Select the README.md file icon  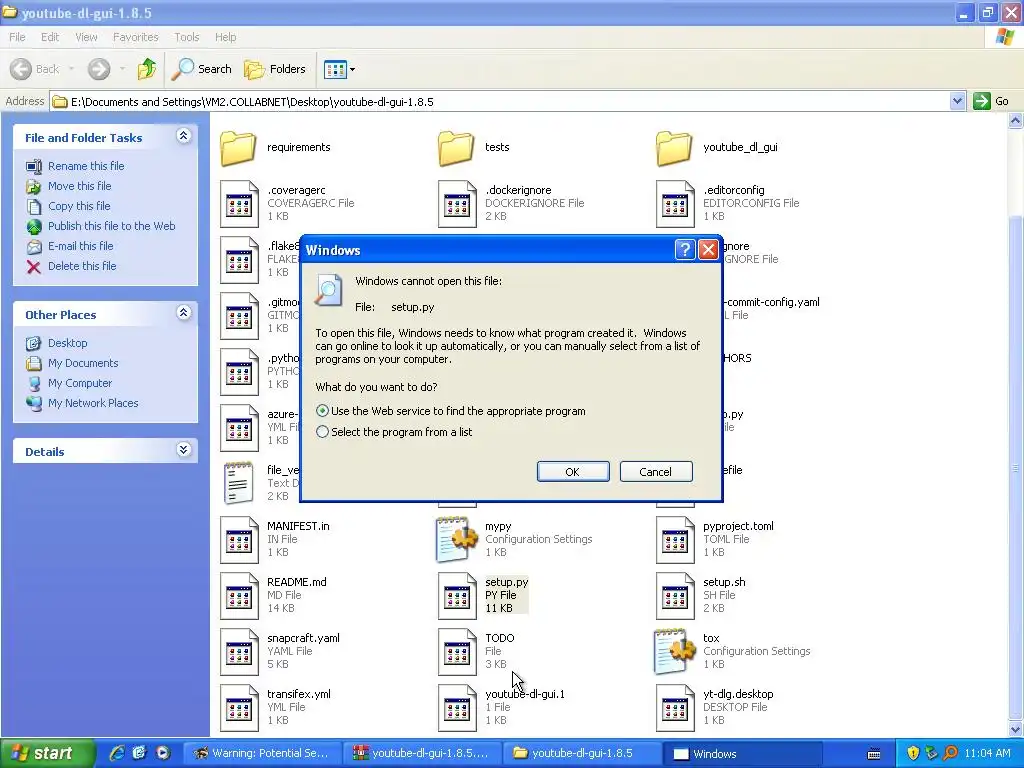[239, 596]
